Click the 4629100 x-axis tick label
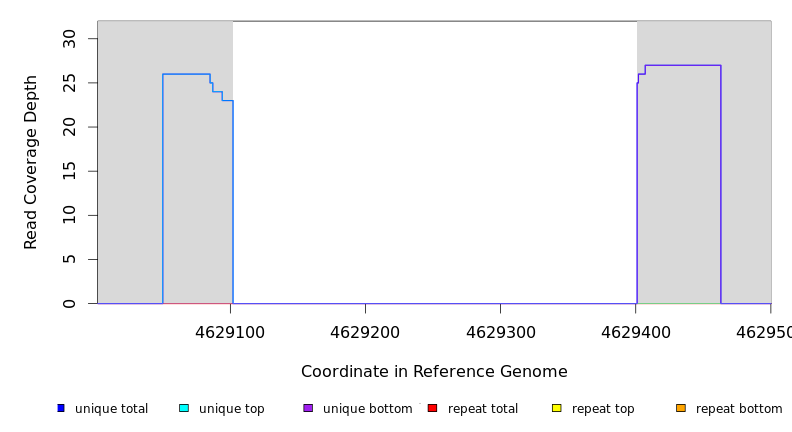 coord(230,332)
